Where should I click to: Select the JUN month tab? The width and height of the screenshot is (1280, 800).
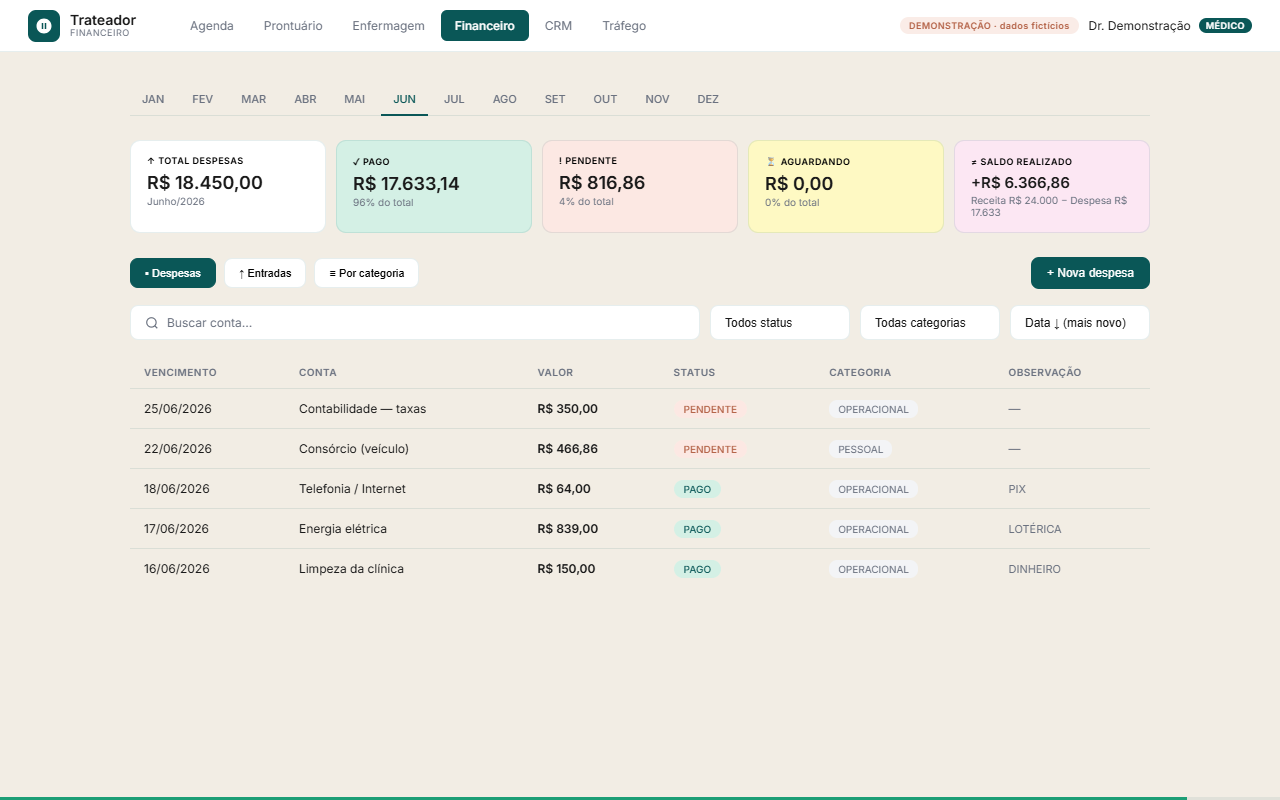coord(405,99)
